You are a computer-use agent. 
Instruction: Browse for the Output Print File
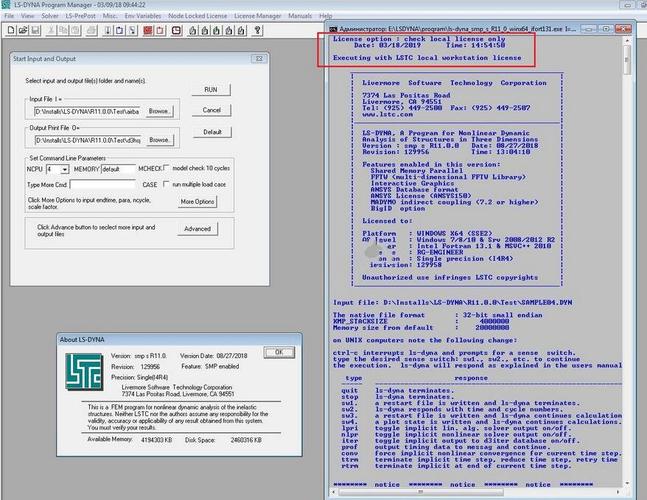pyautogui.click(x=159, y=140)
